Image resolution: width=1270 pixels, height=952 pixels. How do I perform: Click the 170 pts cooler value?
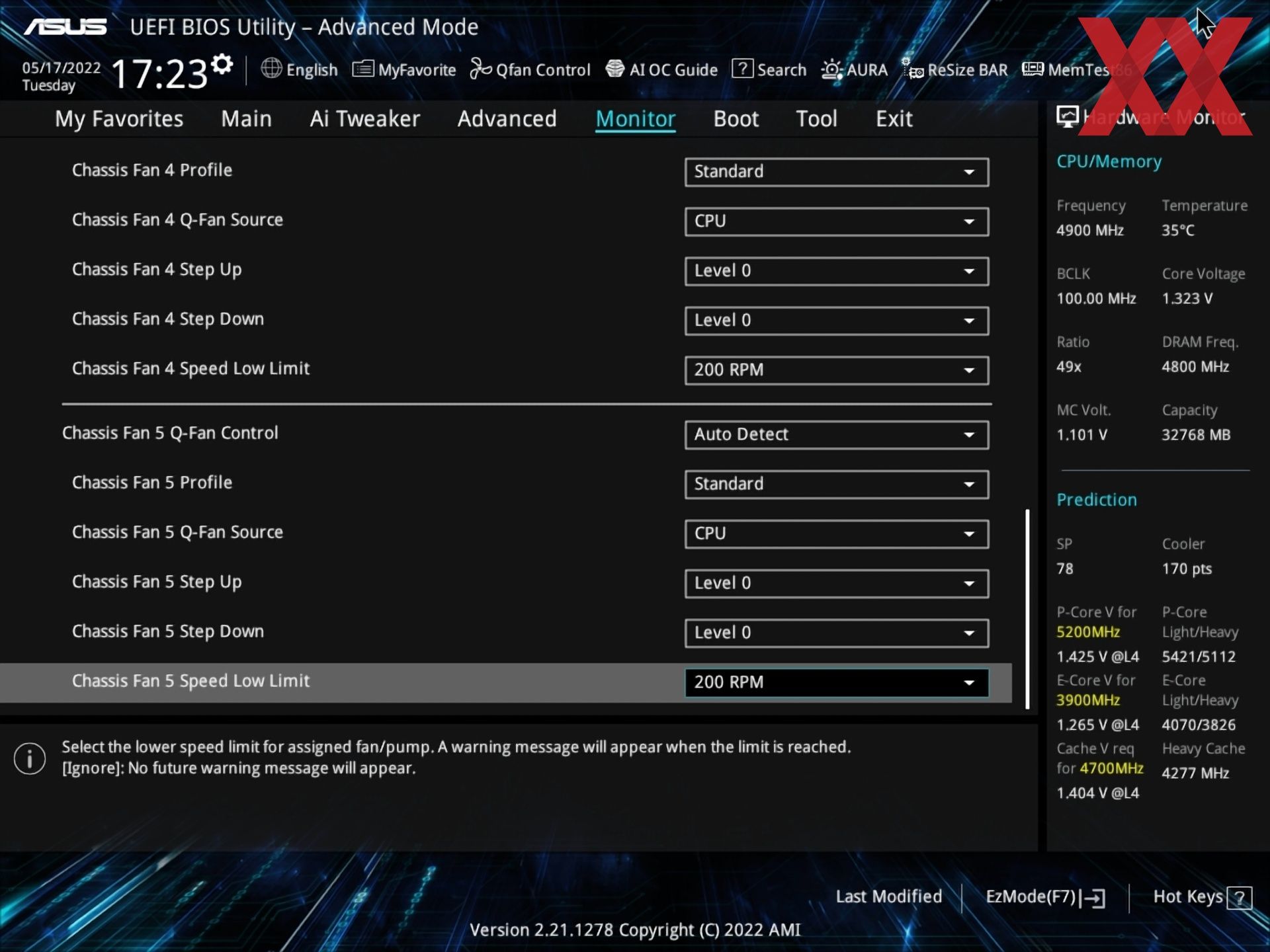coord(1187,569)
